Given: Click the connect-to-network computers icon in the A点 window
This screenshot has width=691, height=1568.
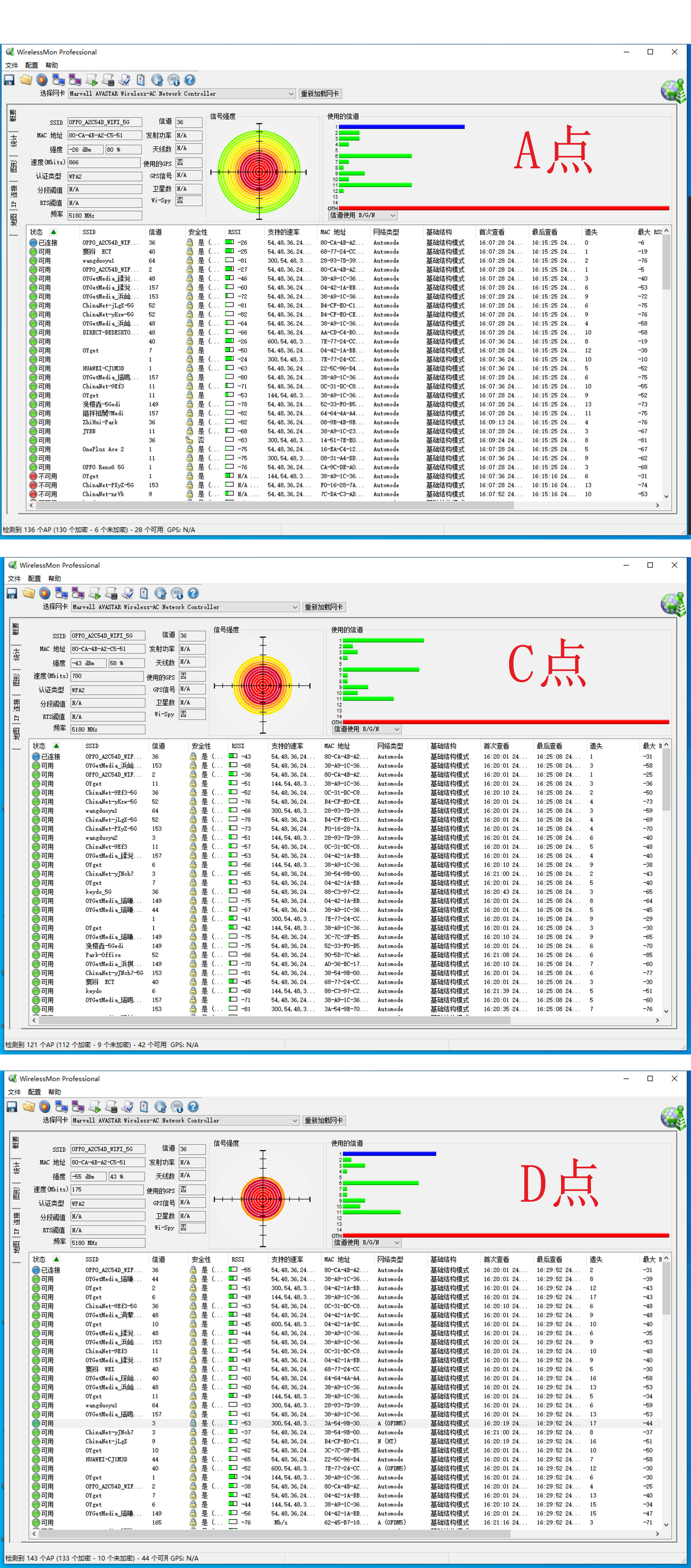Looking at the screenshot, I should [x=59, y=80].
